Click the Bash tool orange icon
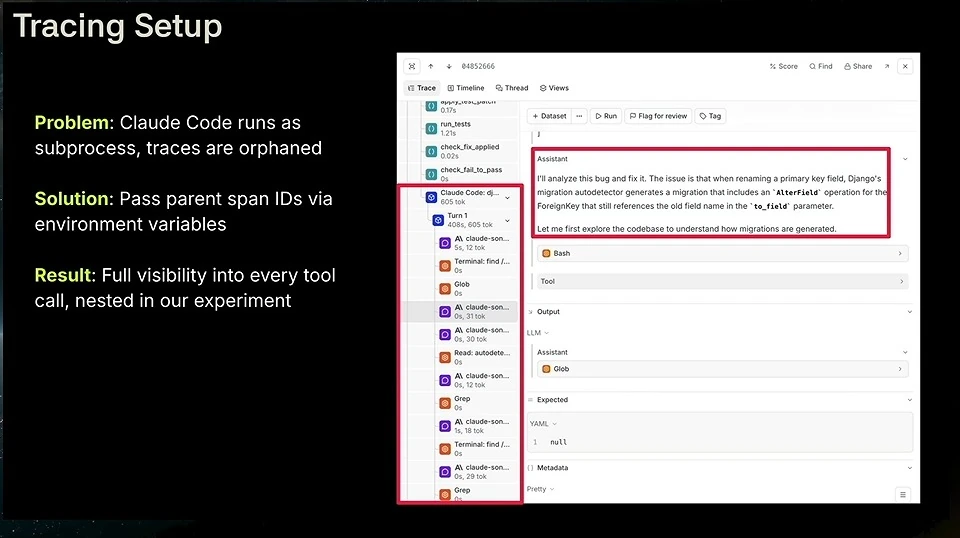 coord(546,253)
